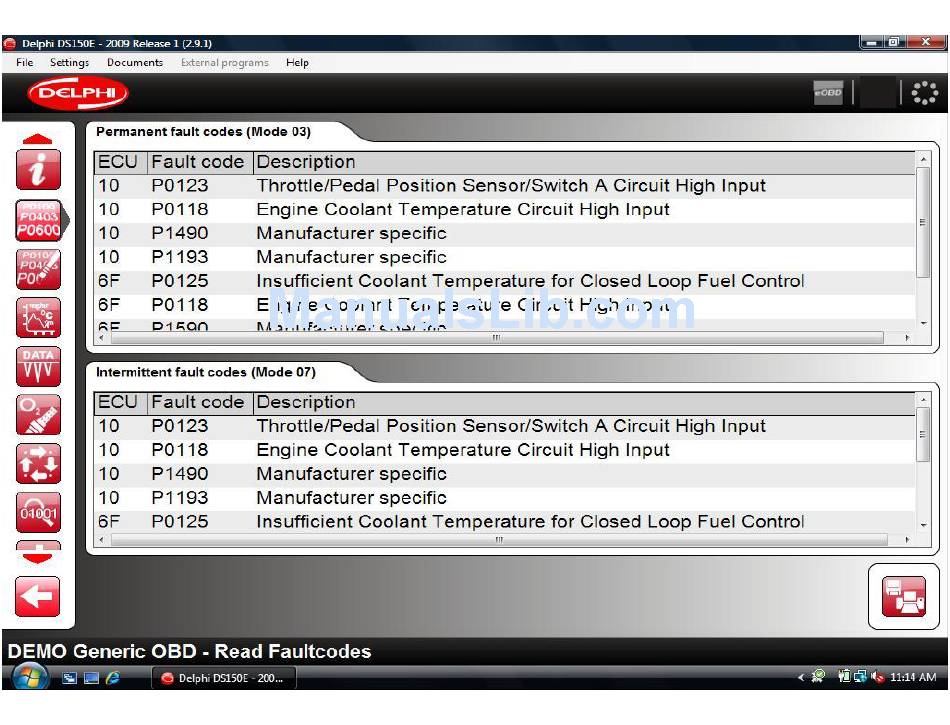The image size is (950, 725).
Task: Select P1490 row in Permanent fault codes
Action: tap(505, 234)
